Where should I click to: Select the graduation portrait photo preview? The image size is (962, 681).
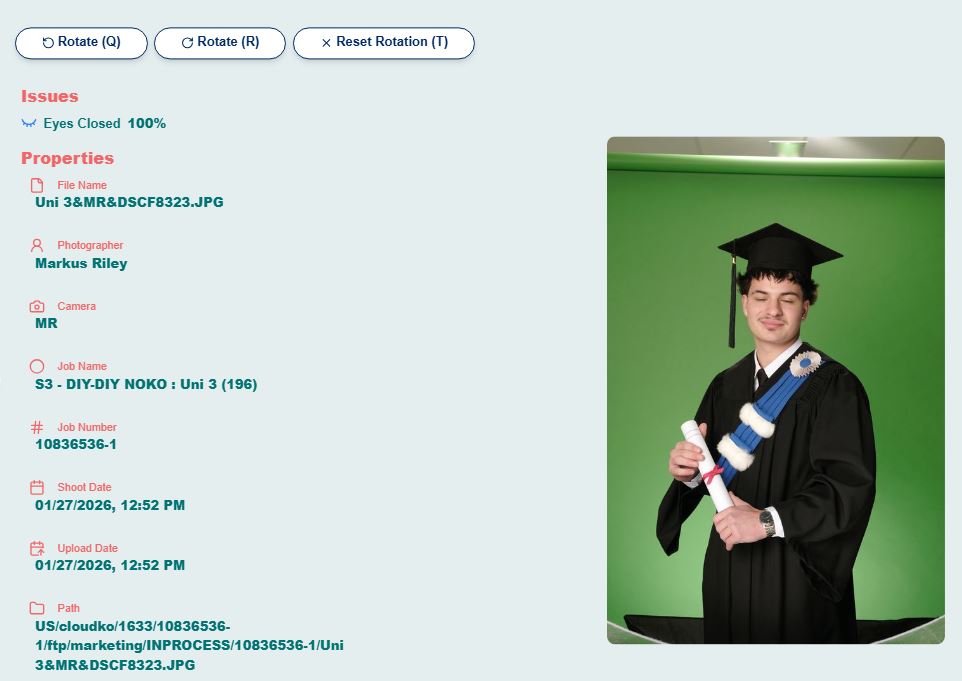(775, 390)
